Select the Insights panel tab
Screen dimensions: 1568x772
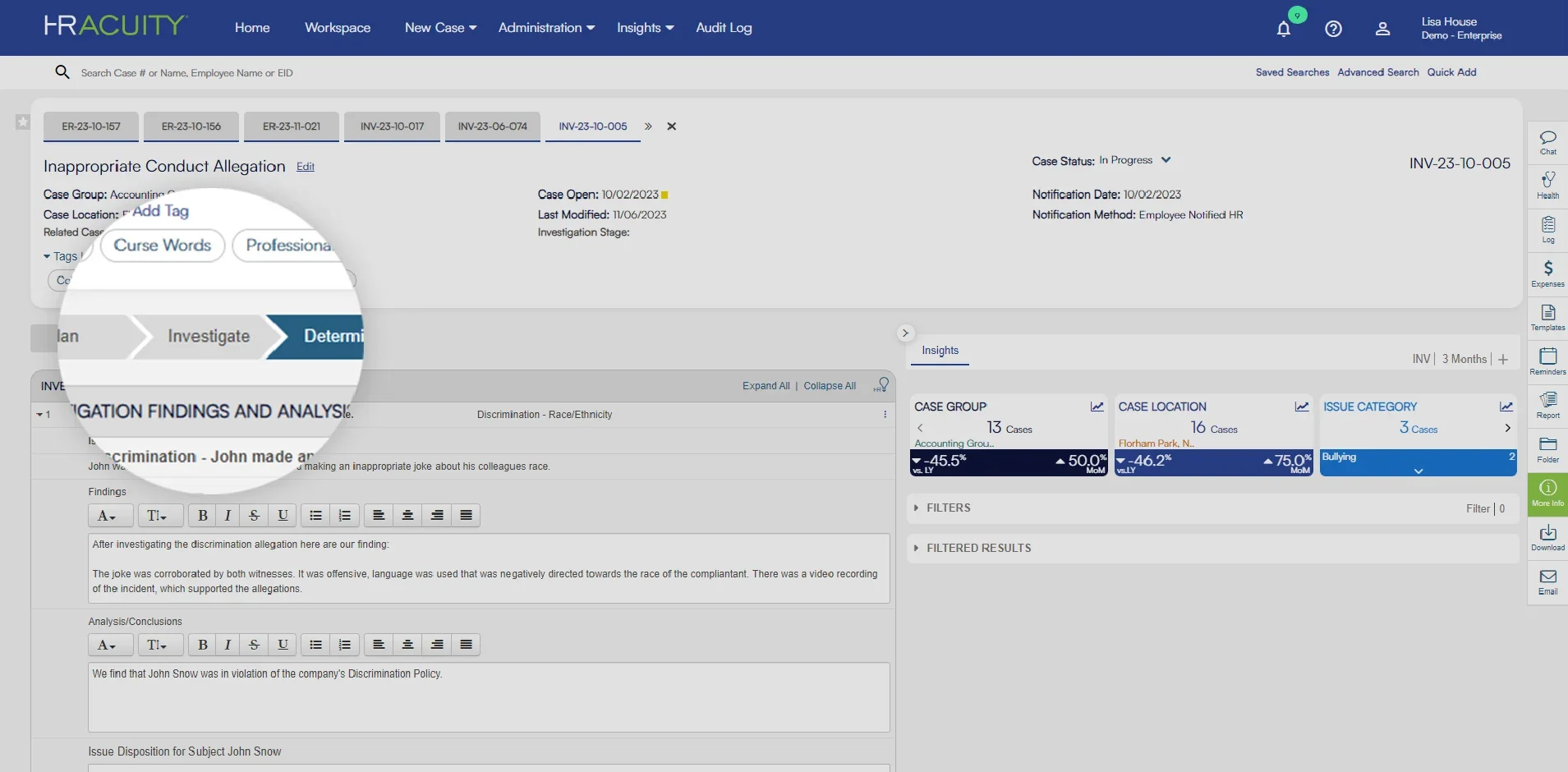coord(940,351)
